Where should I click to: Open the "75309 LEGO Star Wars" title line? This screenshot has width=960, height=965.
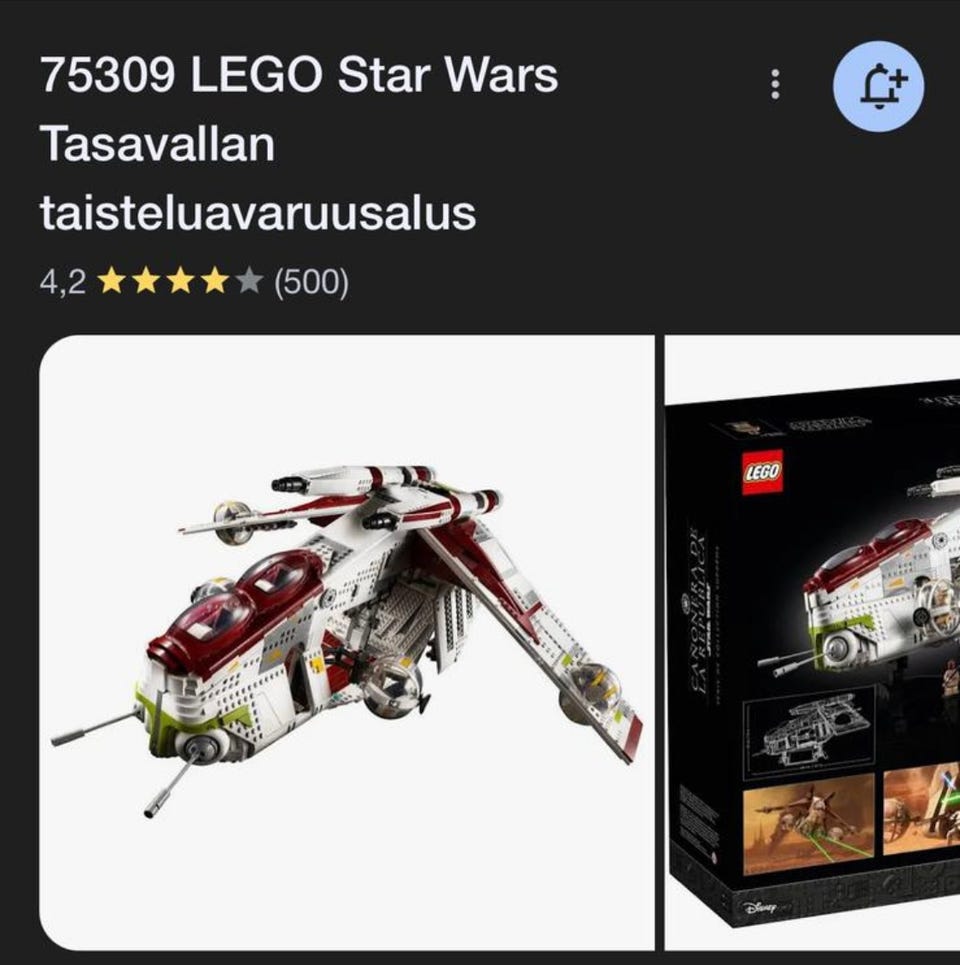coord(299,74)
